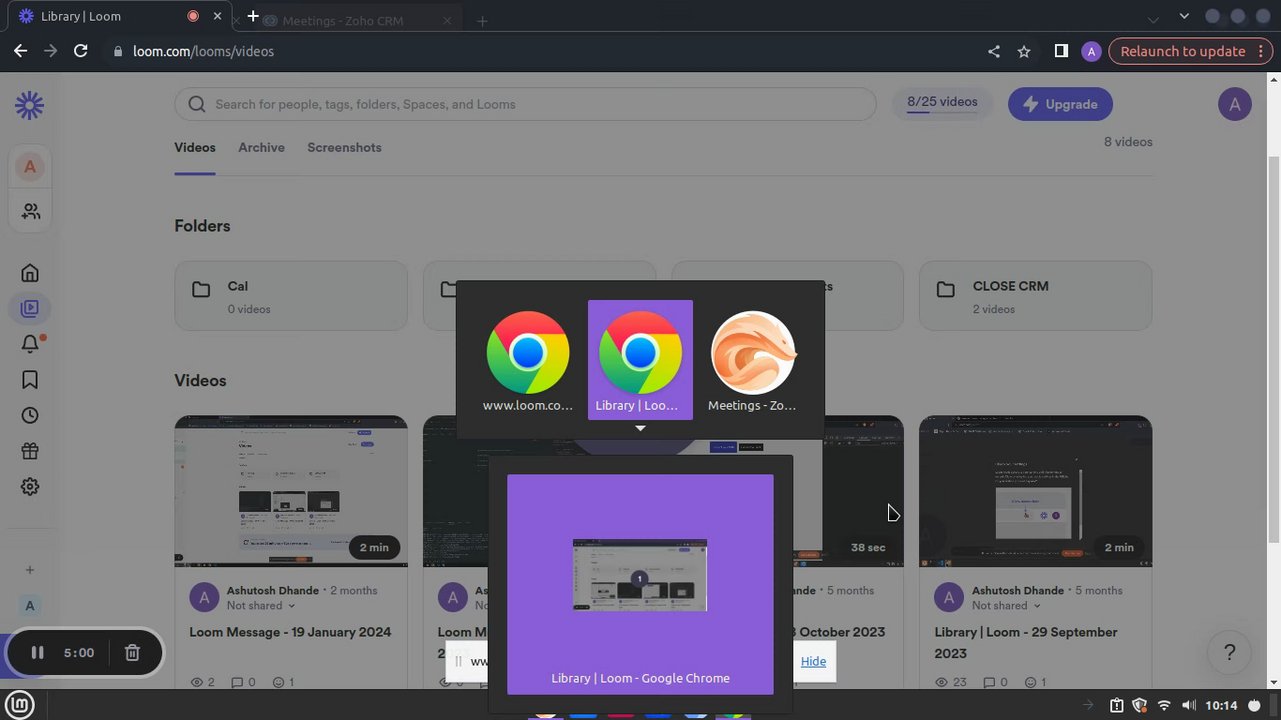Viewport: 1281px width, 720px height.
Task: Focus the Loom search field
Action: 525,104
